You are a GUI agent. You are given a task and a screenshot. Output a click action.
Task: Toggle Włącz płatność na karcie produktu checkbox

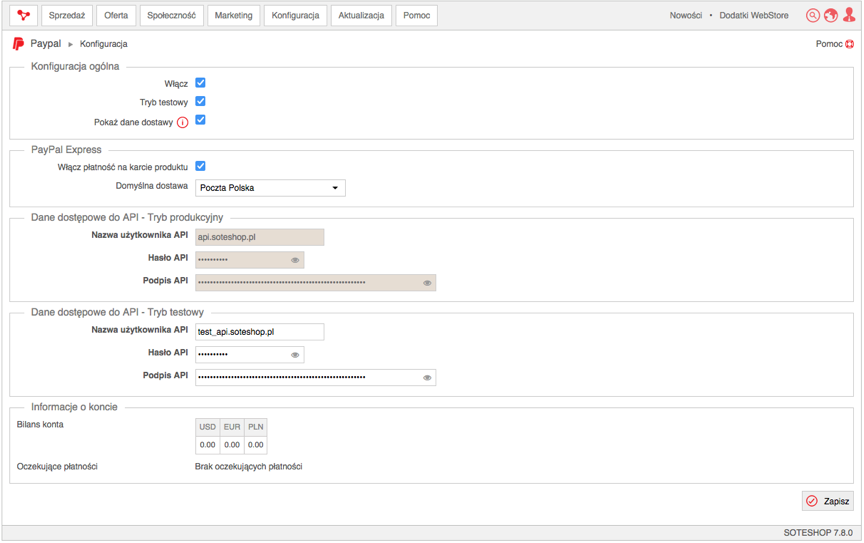tap(201, 166)
